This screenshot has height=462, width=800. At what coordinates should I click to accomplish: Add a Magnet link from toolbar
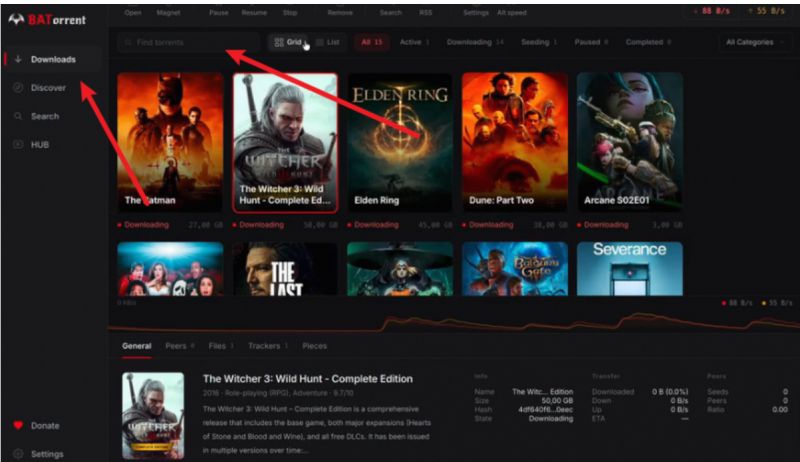point(168,13)
